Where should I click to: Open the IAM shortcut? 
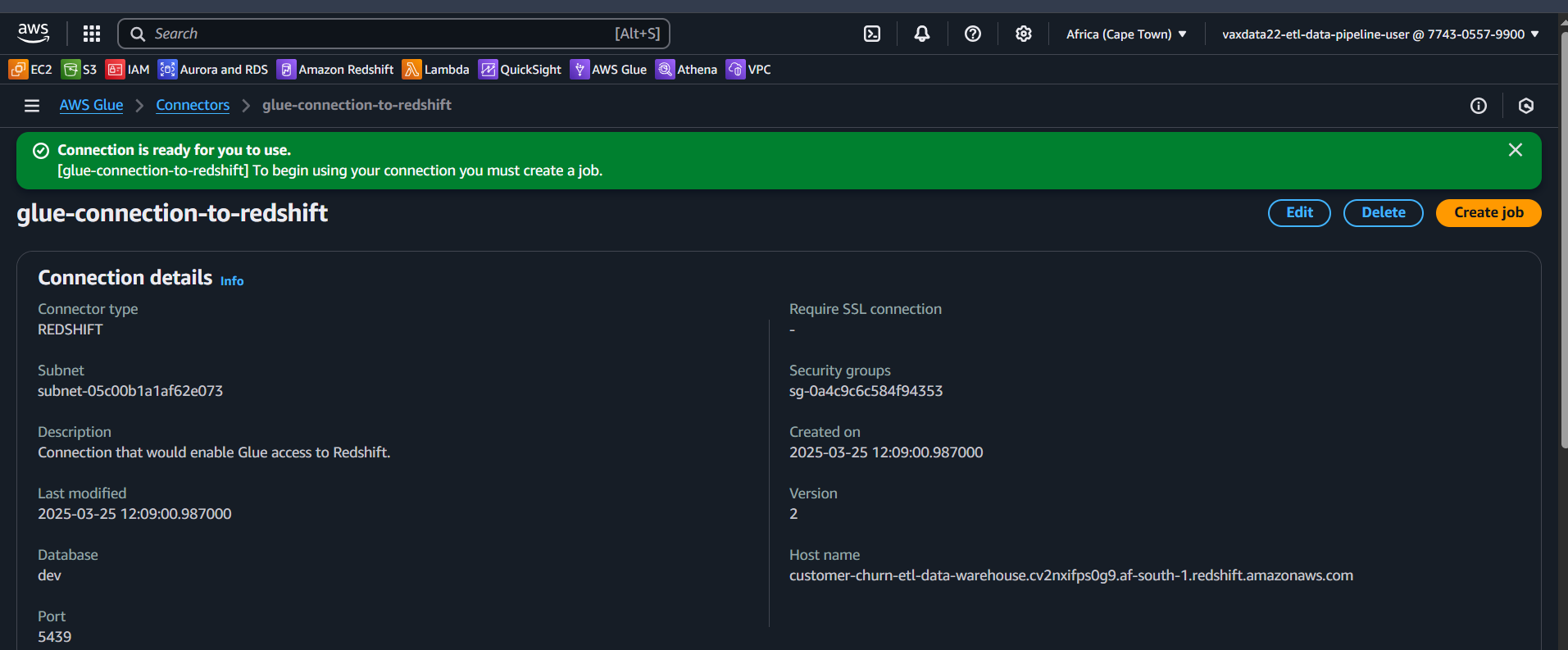click(x=128, y=70)
